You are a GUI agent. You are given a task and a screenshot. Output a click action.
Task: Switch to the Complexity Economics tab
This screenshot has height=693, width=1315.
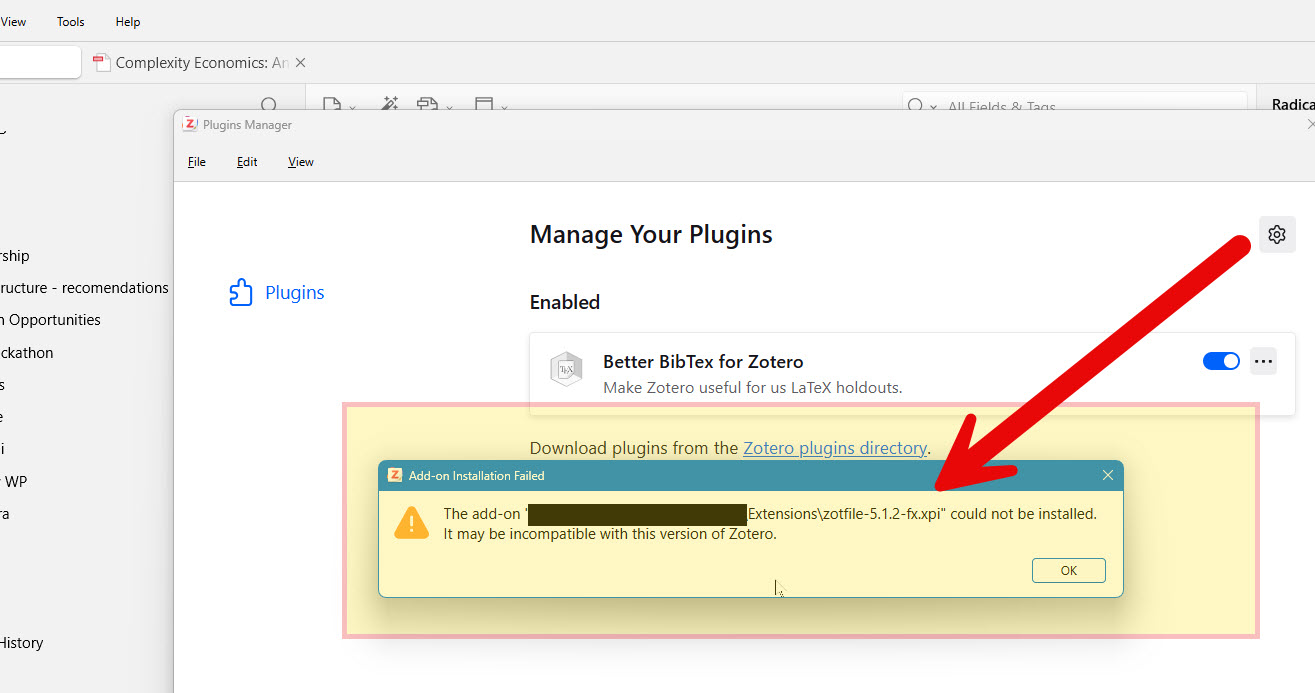(x=201, y=62)
